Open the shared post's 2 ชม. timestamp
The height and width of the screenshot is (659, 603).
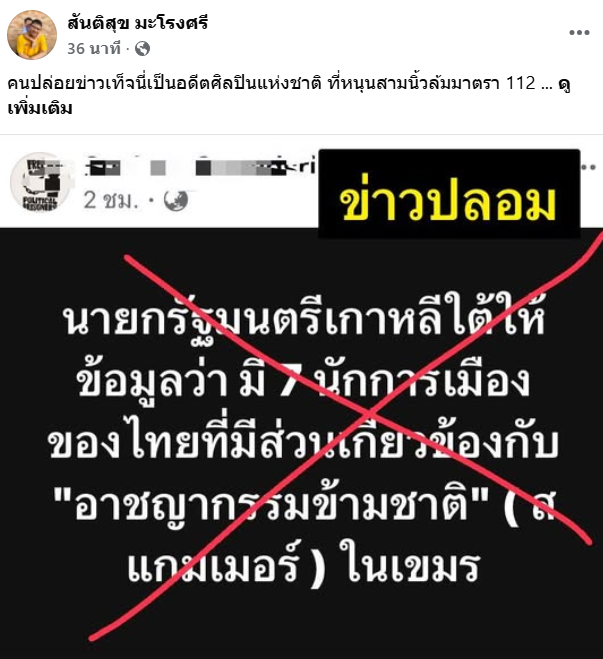point(111,200)
